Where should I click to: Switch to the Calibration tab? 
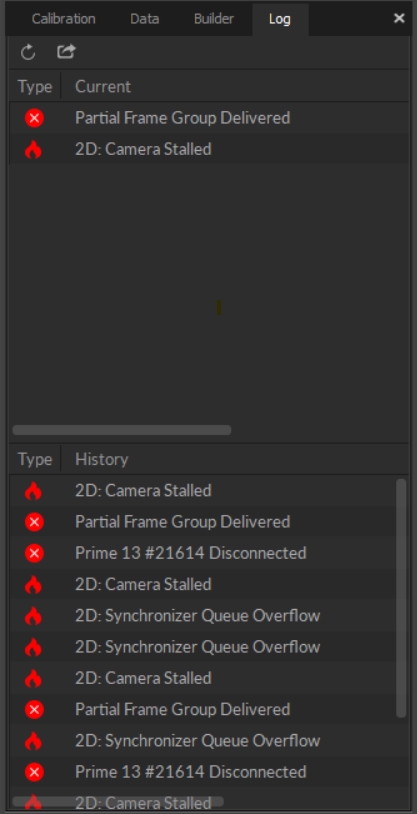click(x=63, y=19)
